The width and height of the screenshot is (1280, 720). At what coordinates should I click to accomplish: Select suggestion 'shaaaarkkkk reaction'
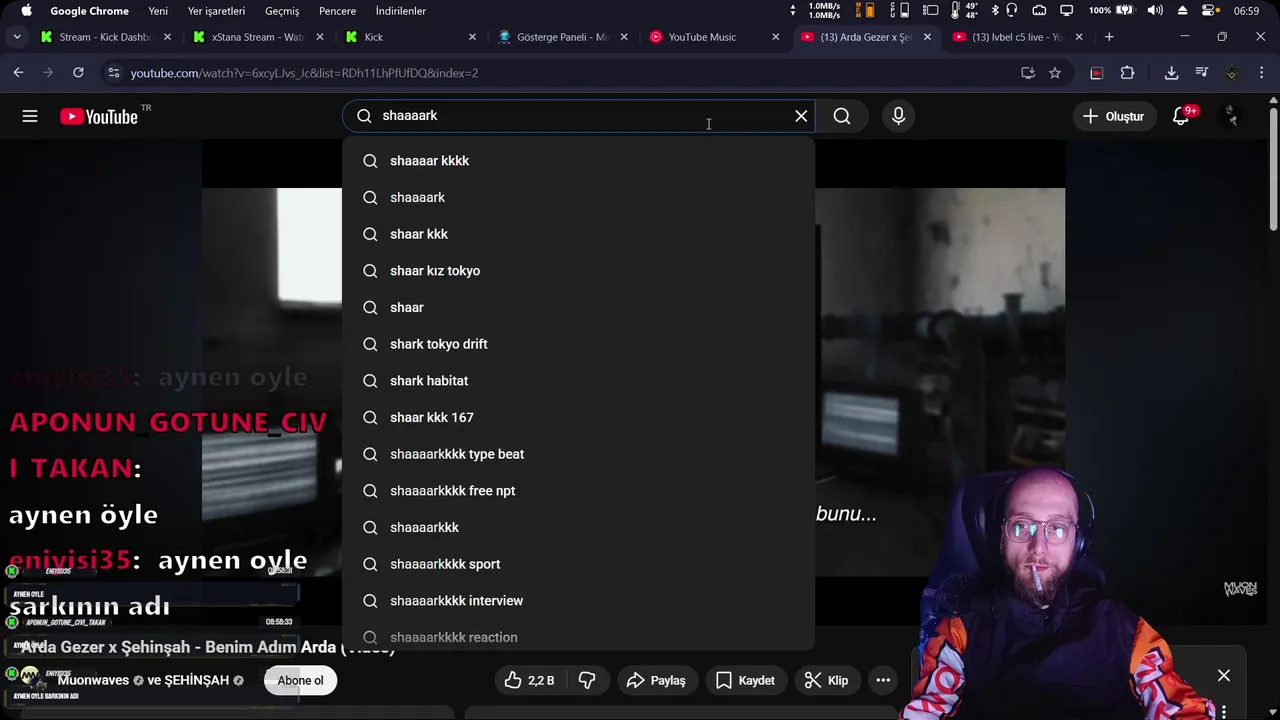pyautogui.click(x=578, y=636)
